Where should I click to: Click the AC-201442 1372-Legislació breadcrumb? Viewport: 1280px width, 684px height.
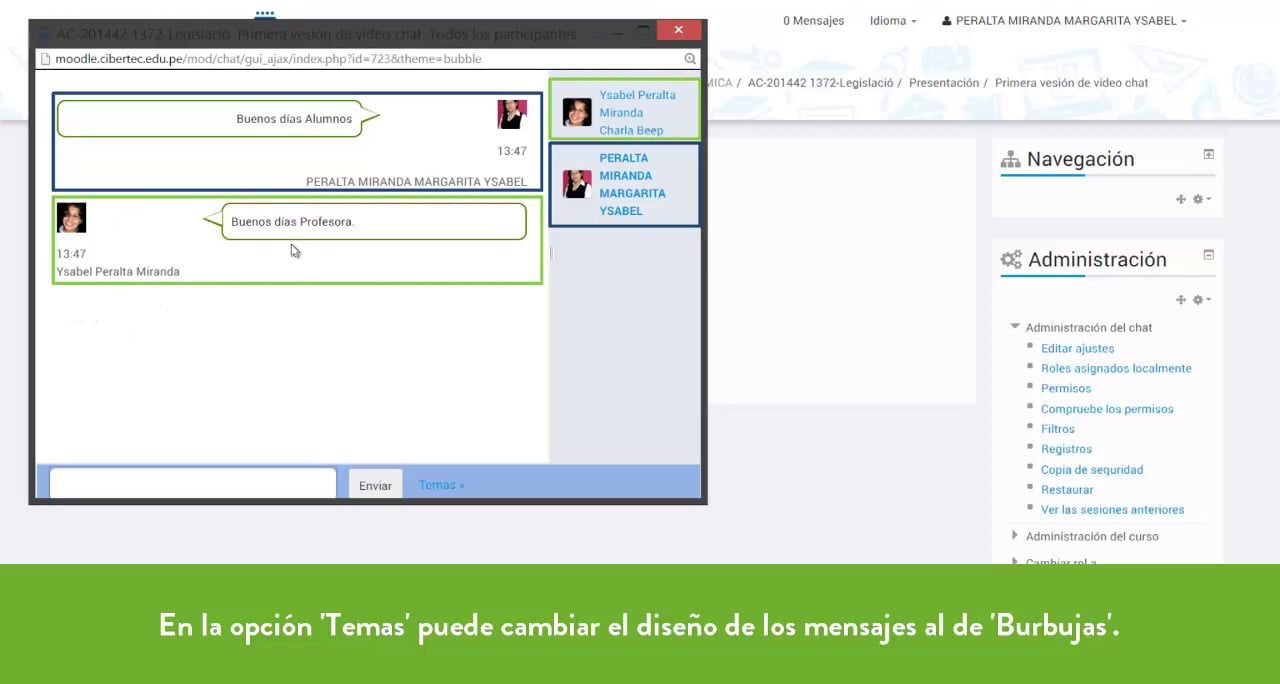pyautogui.click(x=820, y=83)
